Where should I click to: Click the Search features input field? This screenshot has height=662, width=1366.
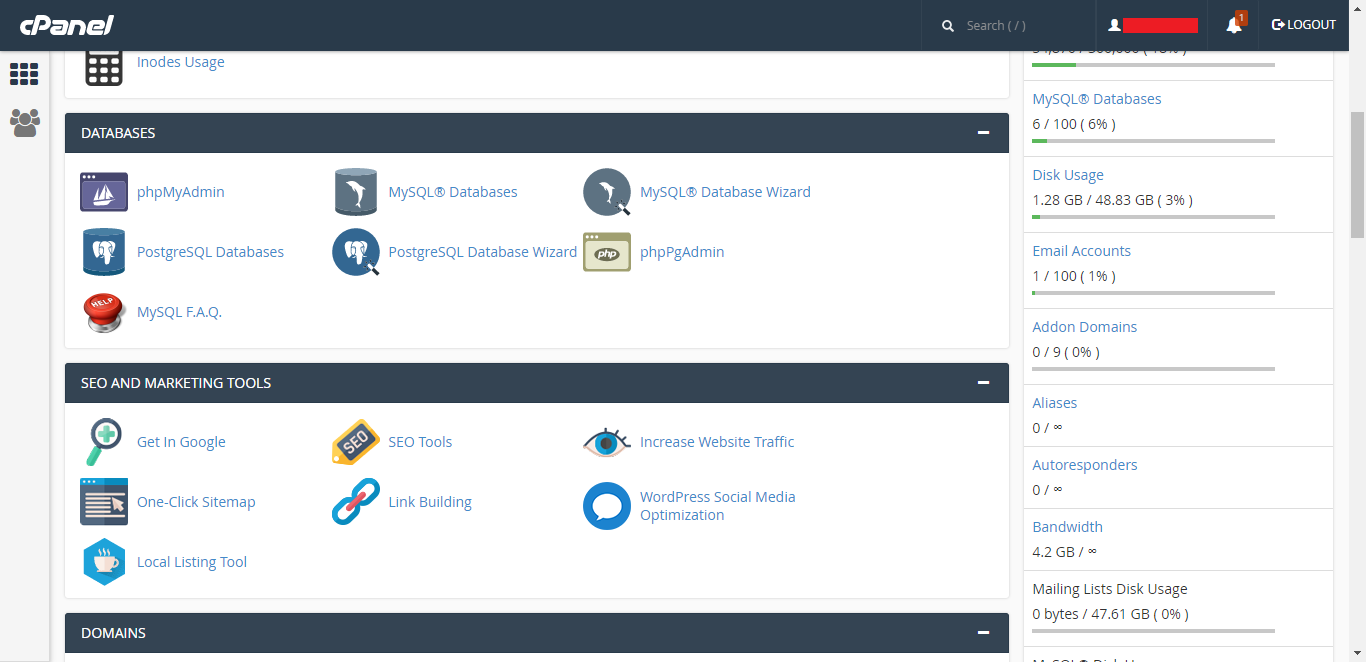pyautogui.click(x=1020, y=26)
